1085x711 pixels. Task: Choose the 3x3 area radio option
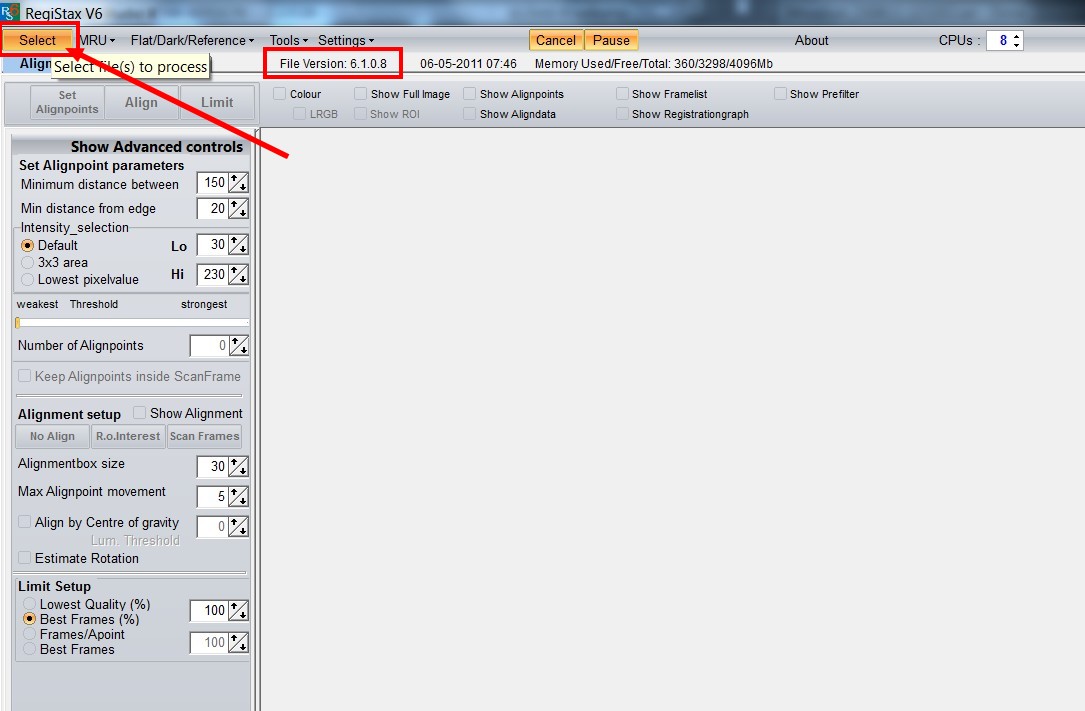tap(27, 262)
